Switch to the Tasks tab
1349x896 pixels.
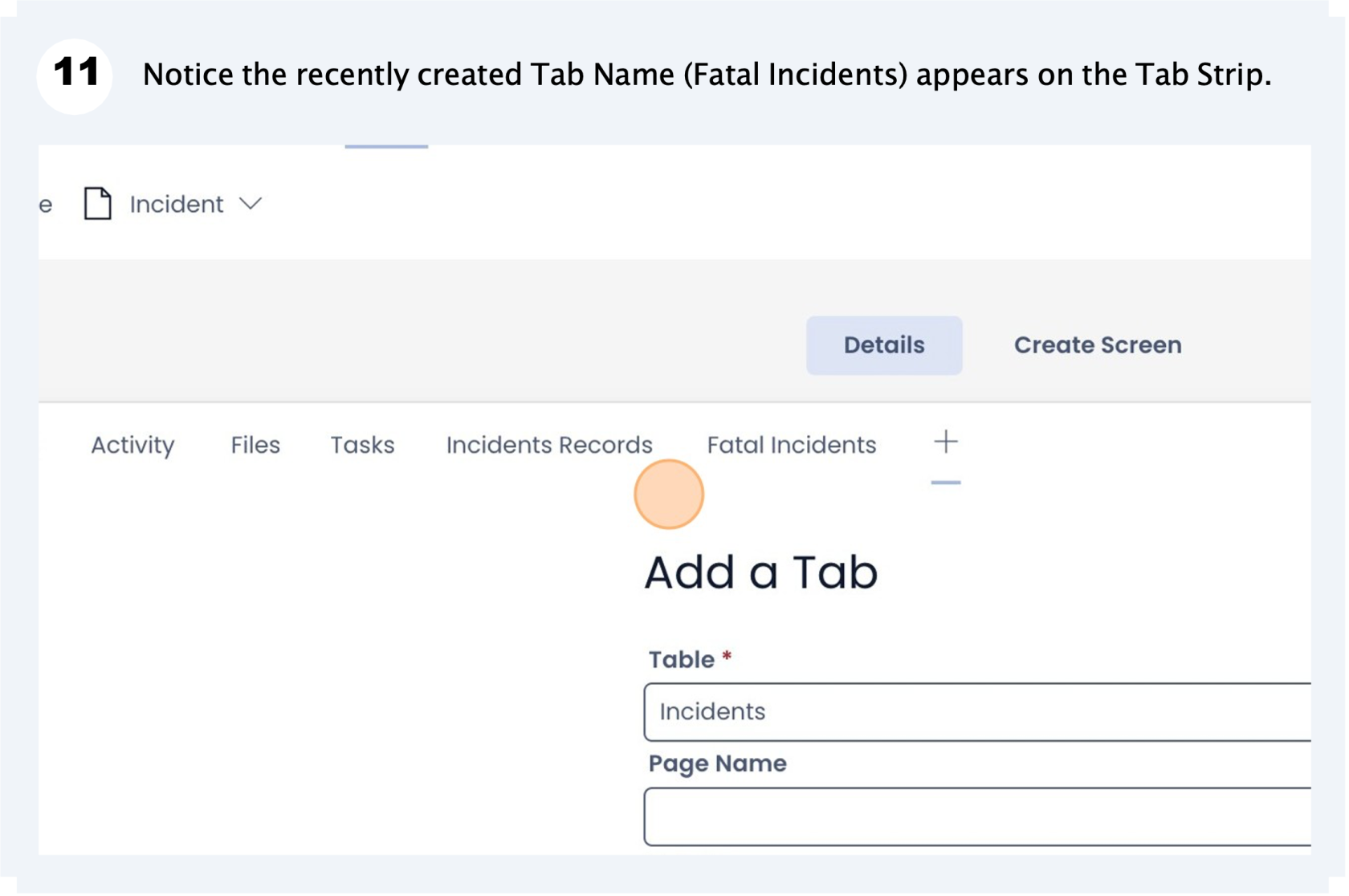(362, 445)
